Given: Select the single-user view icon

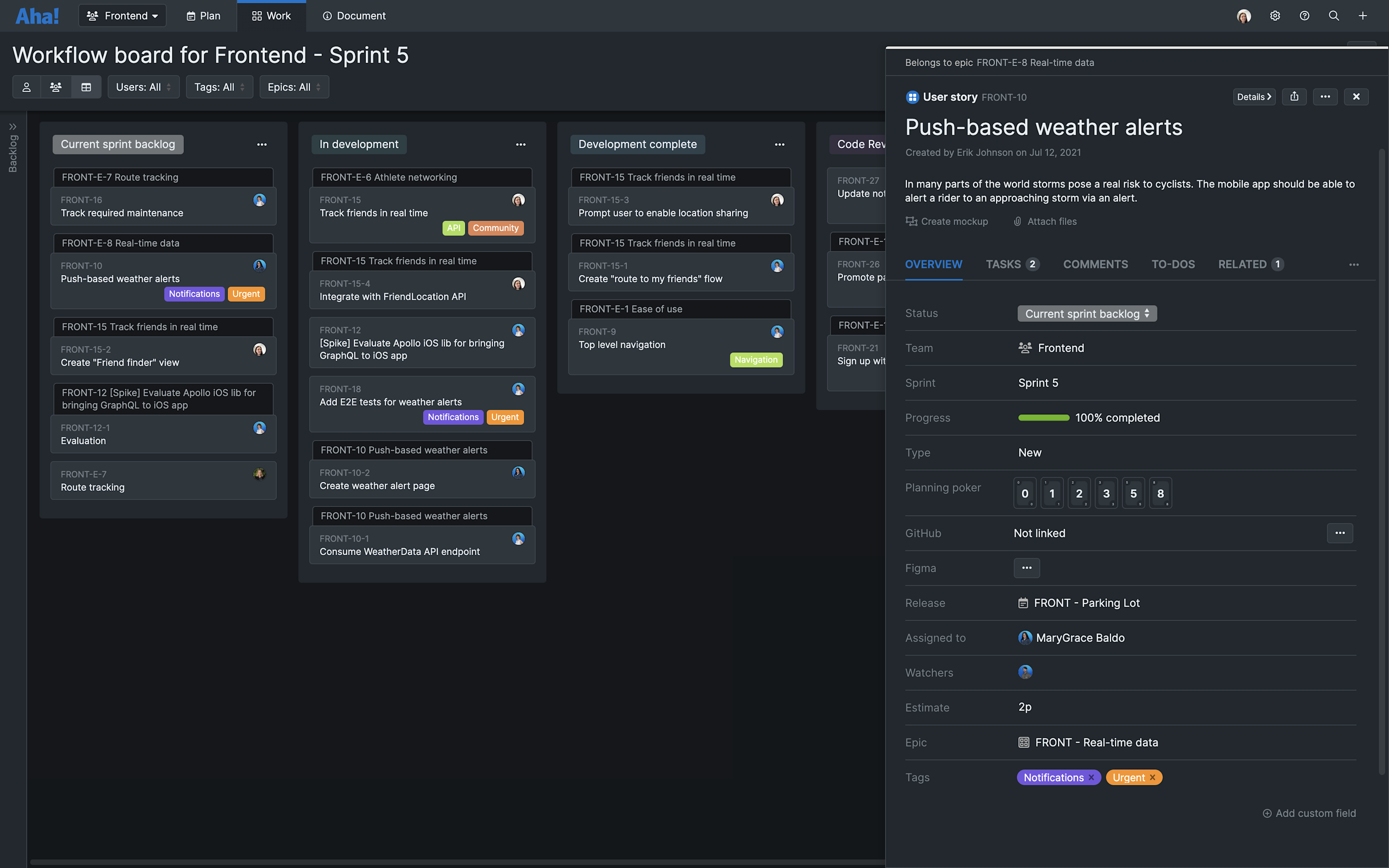Looking at the screenshot, I should [x=26, y=87].
